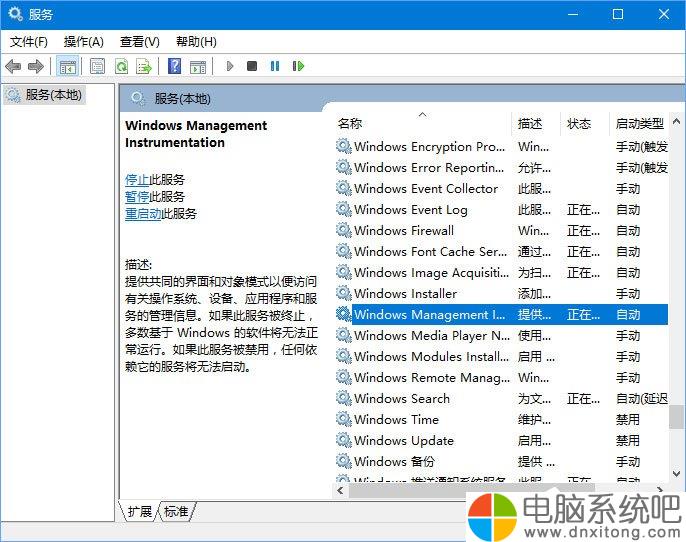The height and width of the screenshot is (542, 686).
Task: Toggle the action pane toolbar icon
Action: 198,66
